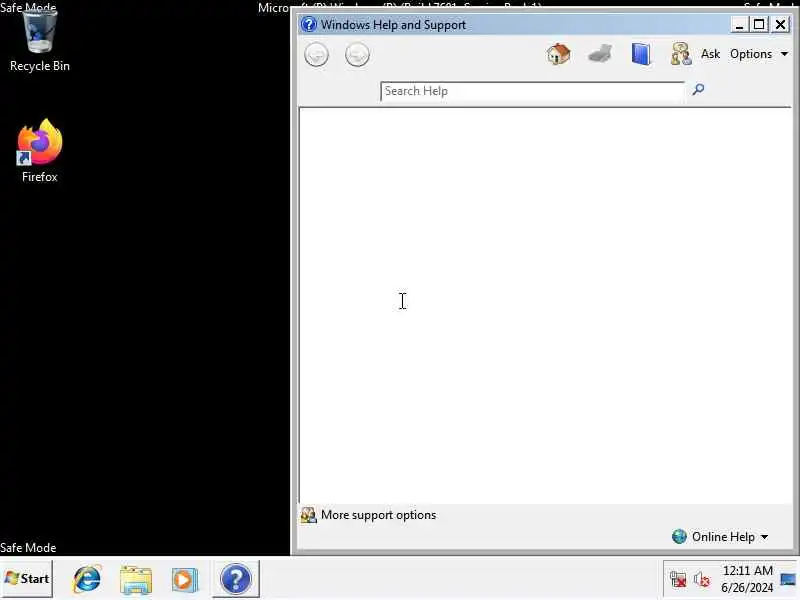The image size is (800, 600).
Task: Click the Back arrow in Help window
Action: [x=316, y=55]
